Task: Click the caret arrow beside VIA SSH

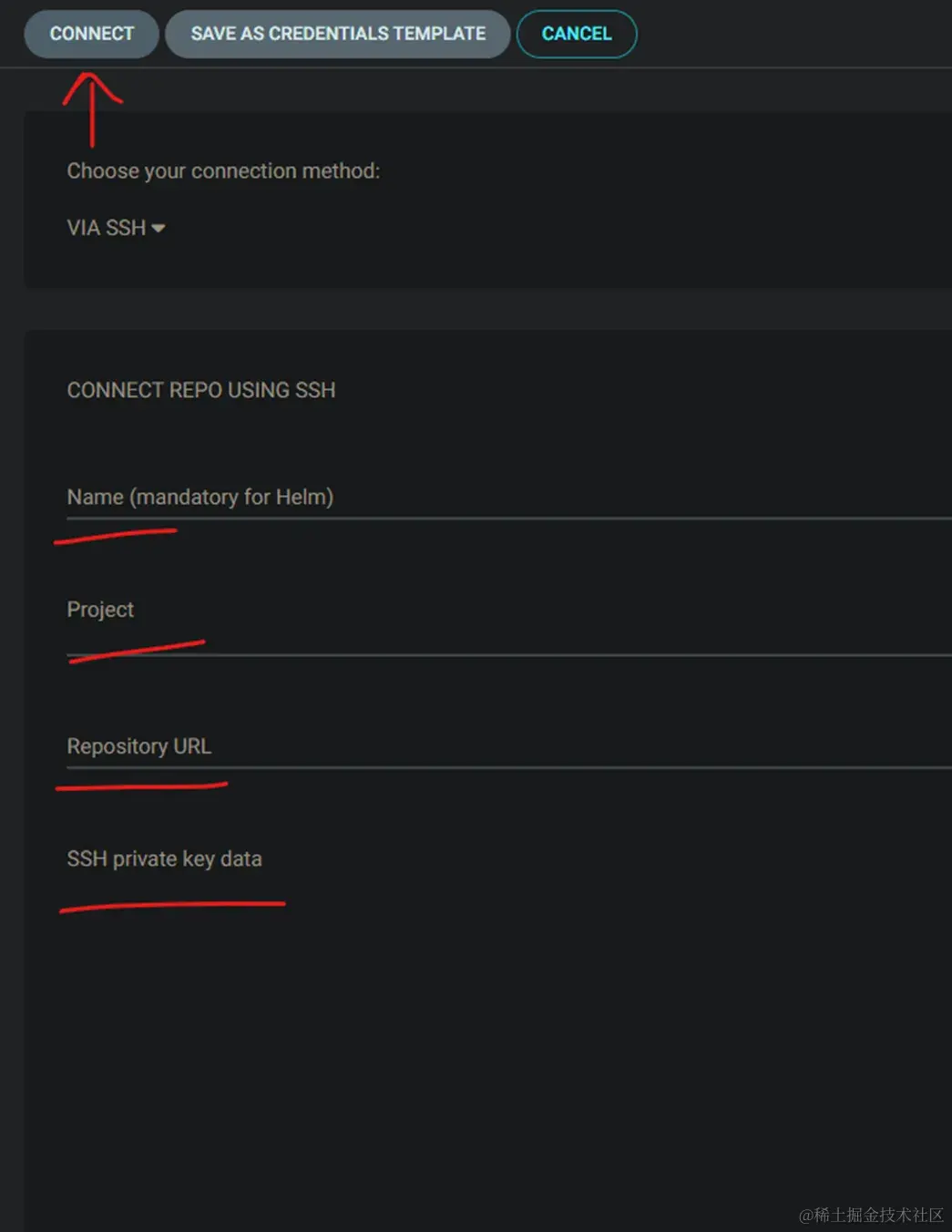Action: tap(159, 228)
